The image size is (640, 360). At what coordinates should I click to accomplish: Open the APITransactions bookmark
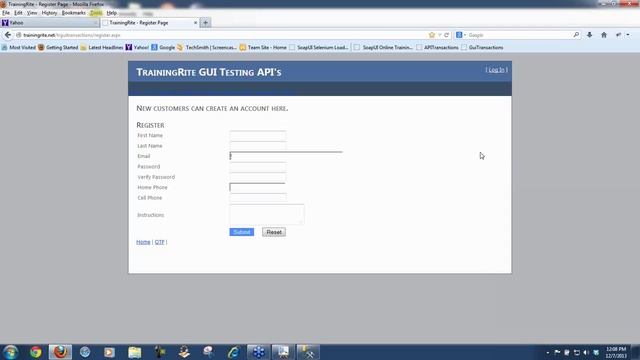[x=438, y=47]
